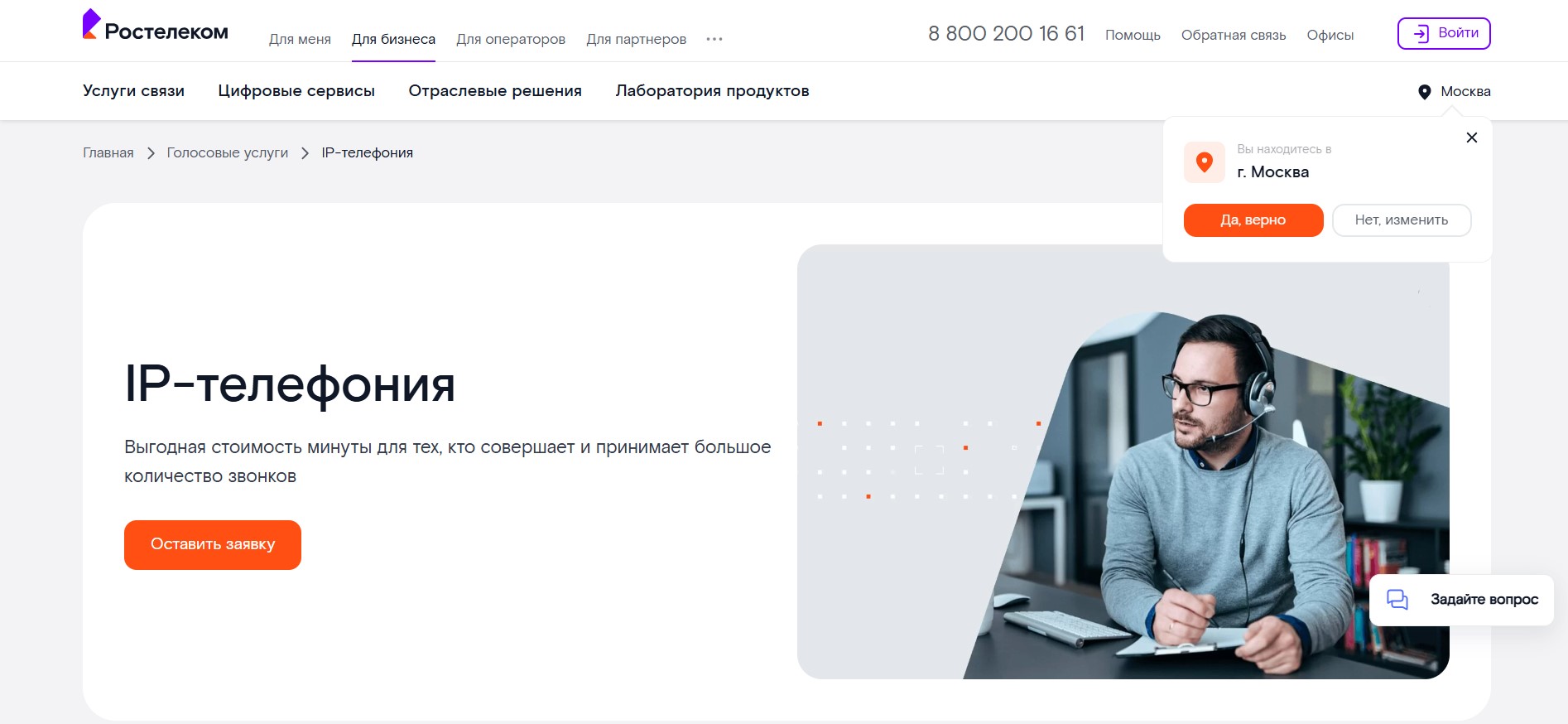1568x724 pixels.
Task: Open the Помощь link
Action: (x=1133, y=35)
